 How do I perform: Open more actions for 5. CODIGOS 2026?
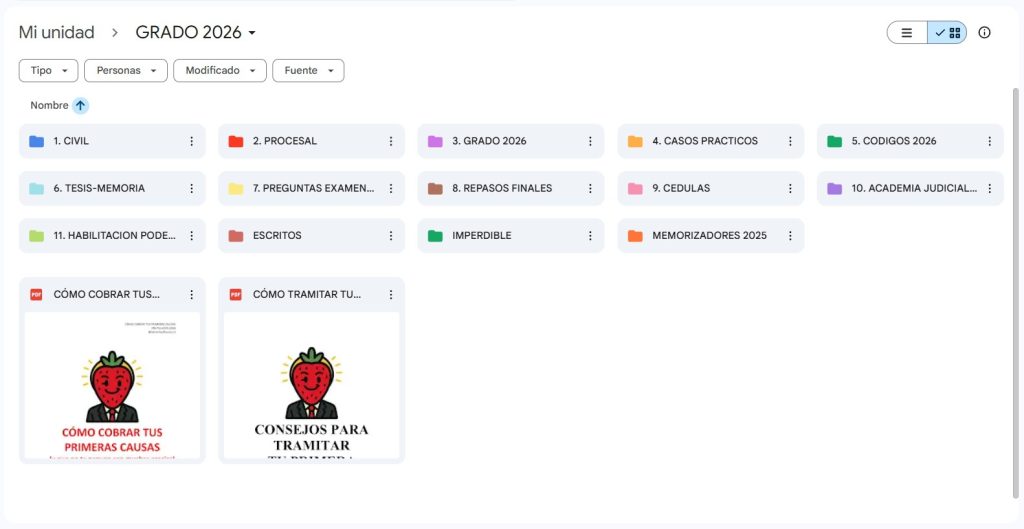989,141
